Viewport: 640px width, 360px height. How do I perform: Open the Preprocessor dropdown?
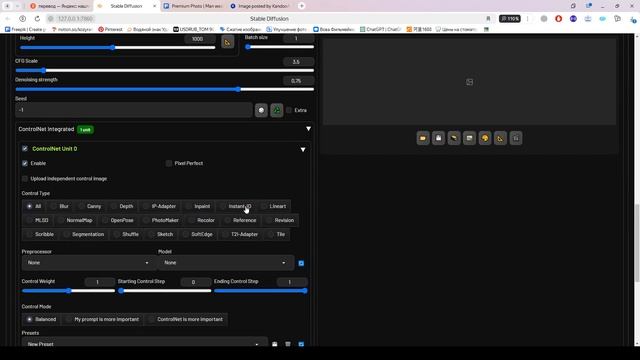89,263
